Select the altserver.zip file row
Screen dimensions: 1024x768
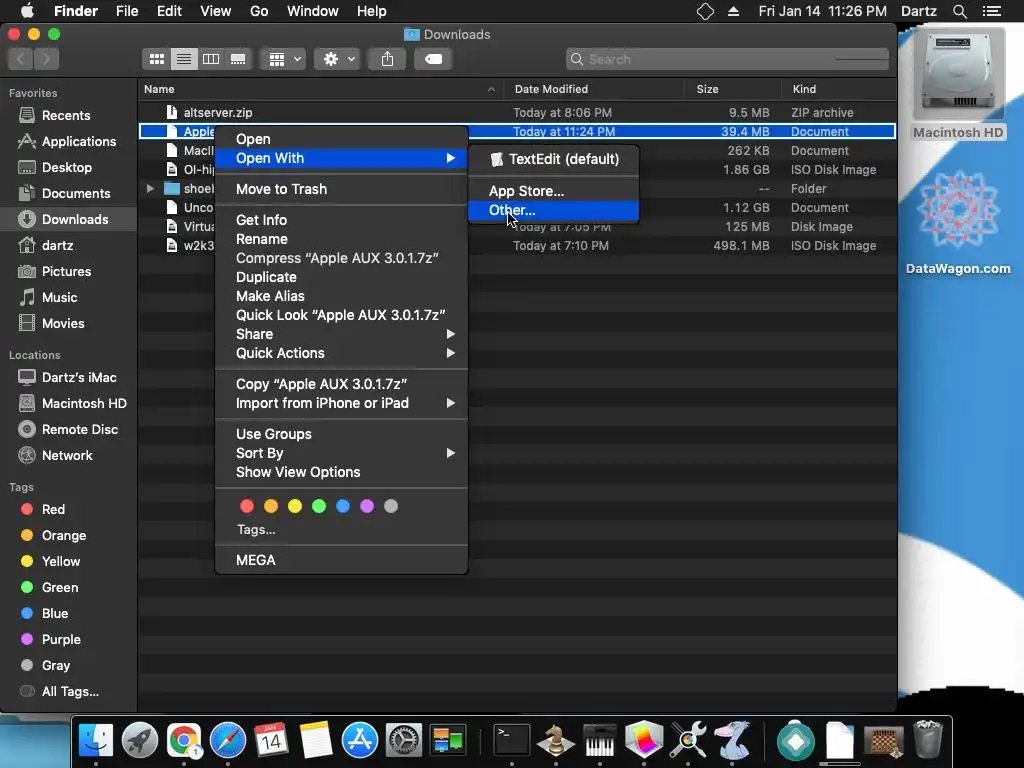(517, 113)
